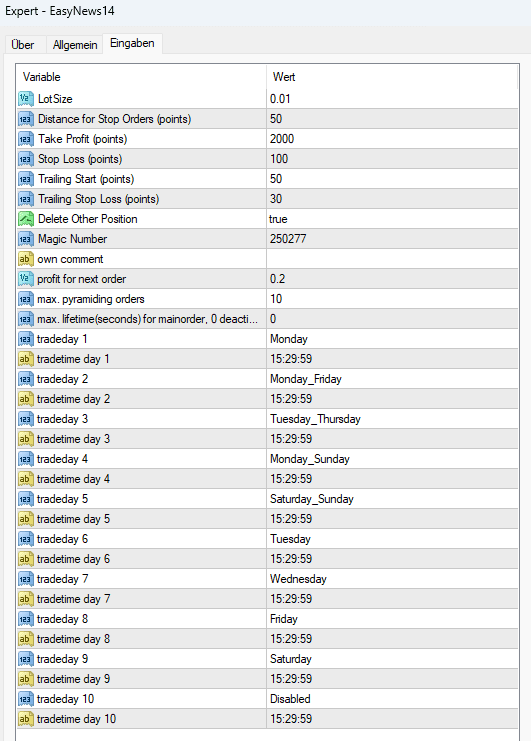This screenshot has width=531, height=741.
Task: Click the profit for next order icon
Action: coord(26,279)
